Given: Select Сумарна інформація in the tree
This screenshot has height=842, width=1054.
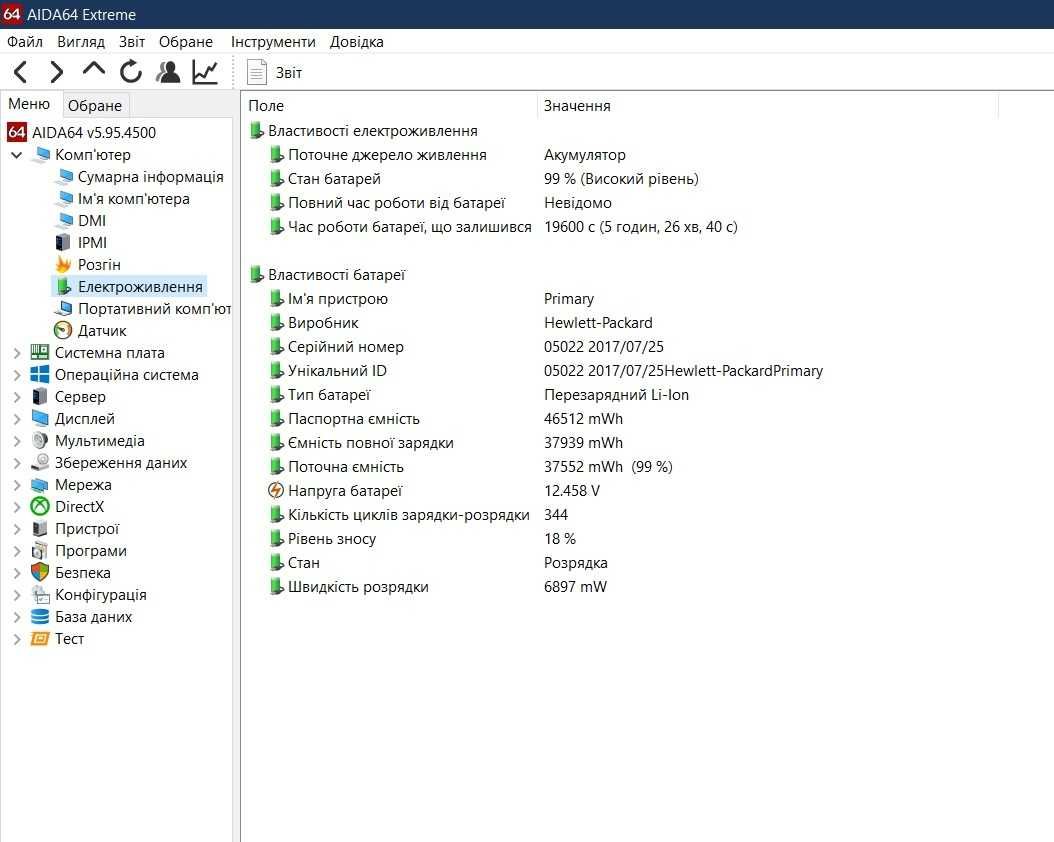Looking at the screenshot, I should point(151,177).
